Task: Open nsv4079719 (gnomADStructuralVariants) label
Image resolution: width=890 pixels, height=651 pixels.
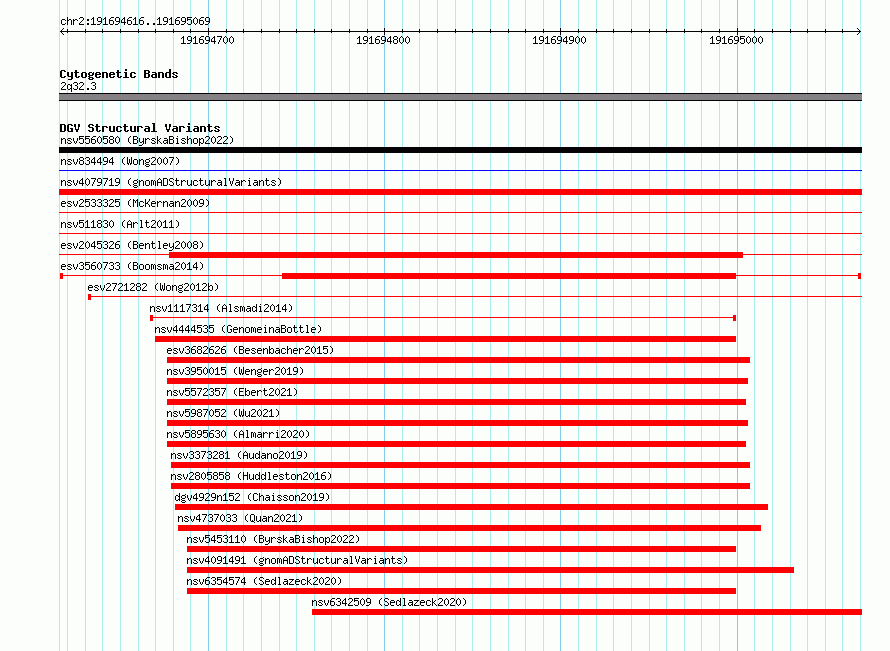Action: (x=171, y=182)
